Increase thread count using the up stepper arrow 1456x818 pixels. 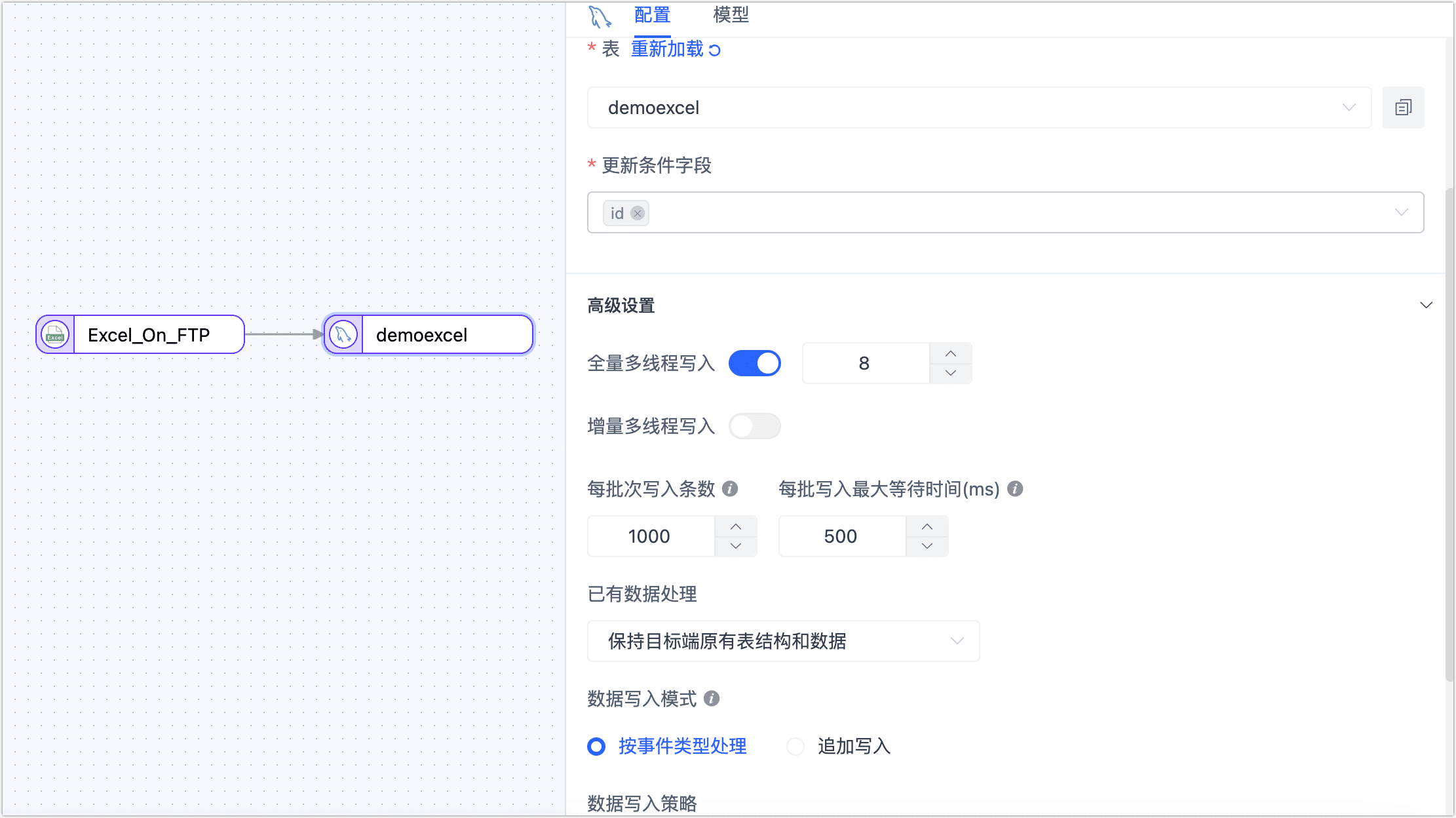951,354
